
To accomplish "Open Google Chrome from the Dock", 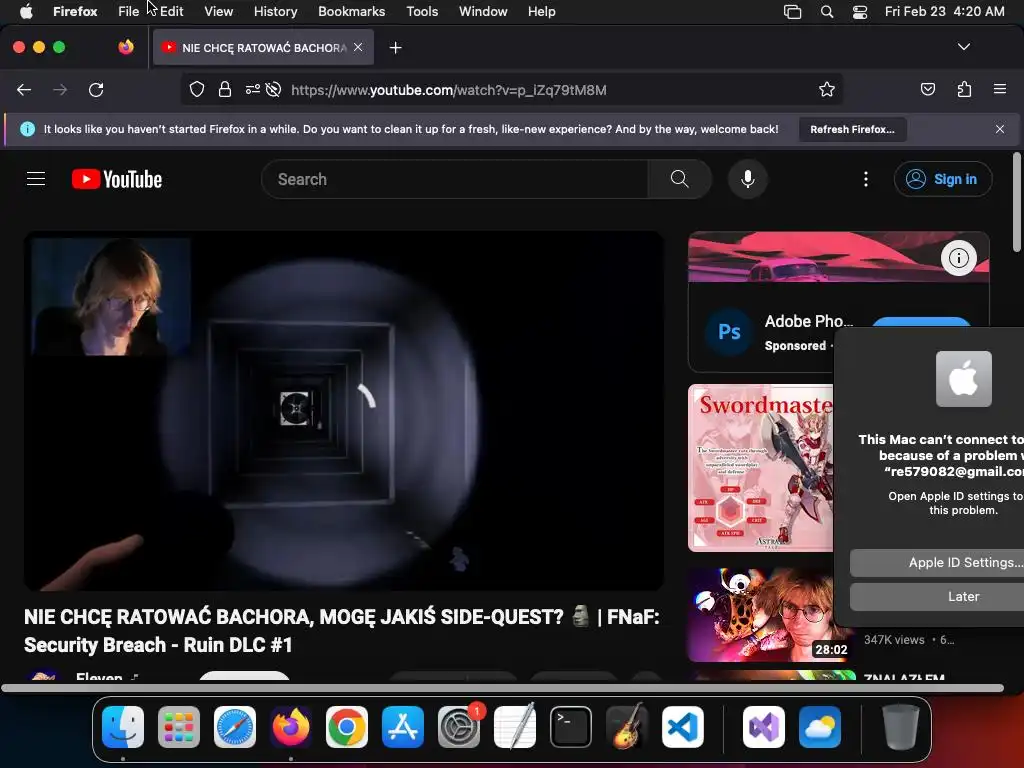I will coord(347,727).
